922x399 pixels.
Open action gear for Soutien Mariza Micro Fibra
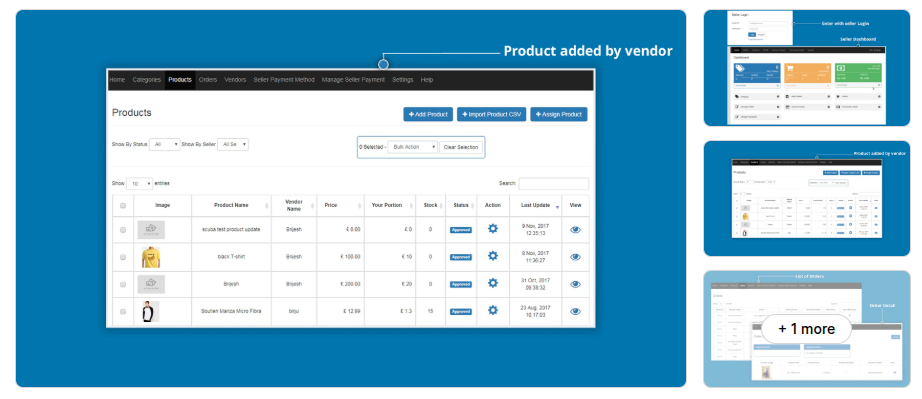pos(493,310)
